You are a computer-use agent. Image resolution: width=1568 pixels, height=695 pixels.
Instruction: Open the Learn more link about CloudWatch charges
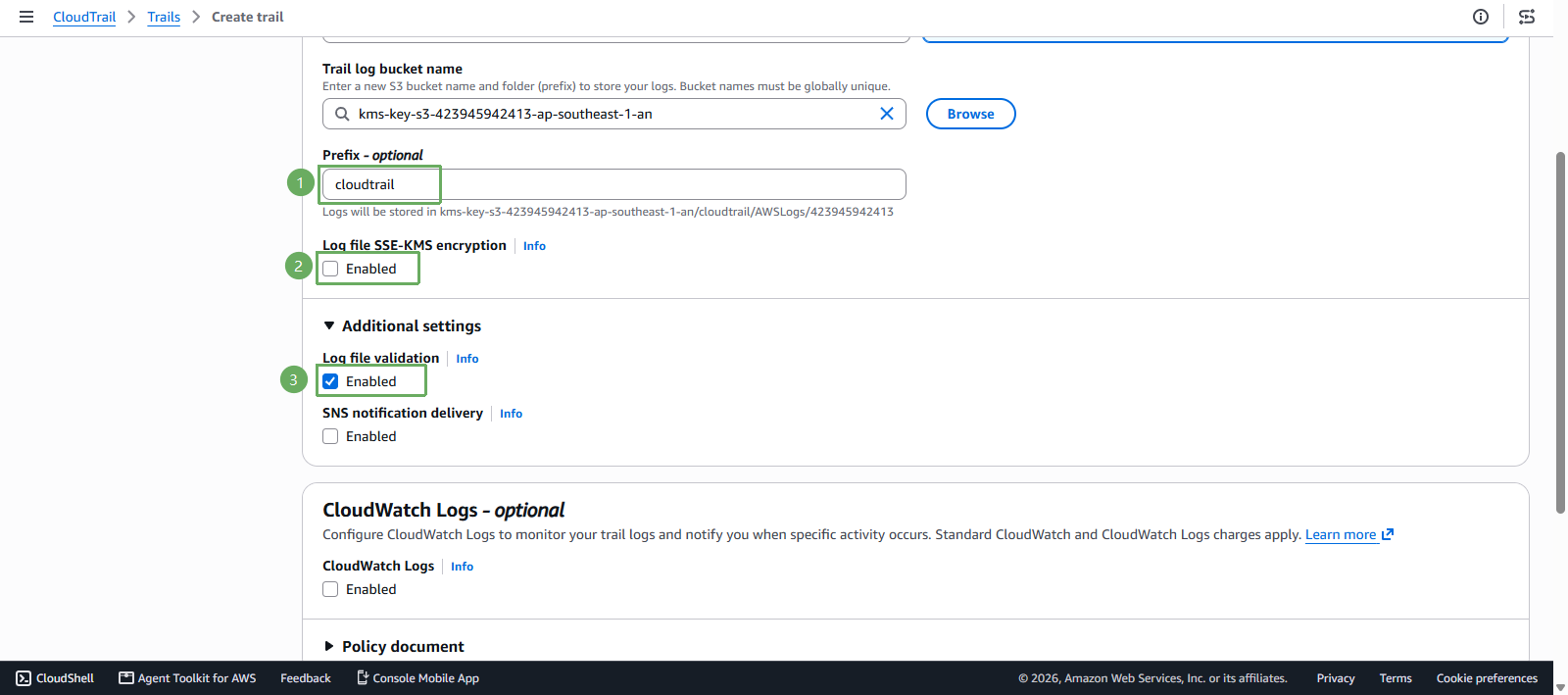point(1341,534)
